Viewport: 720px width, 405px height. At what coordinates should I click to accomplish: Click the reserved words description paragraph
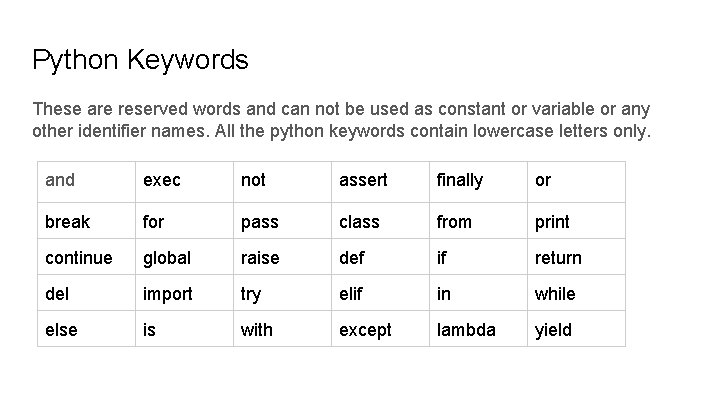point(342,120)
